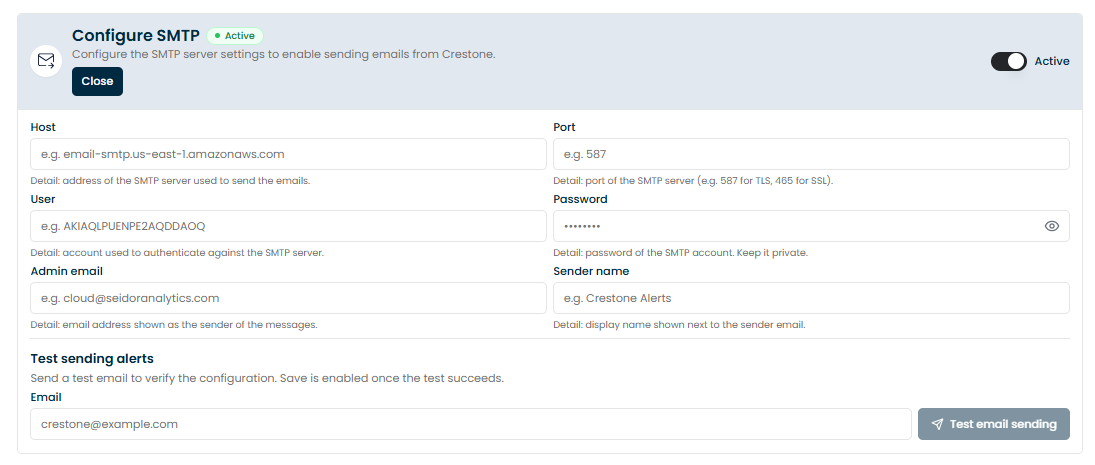Click the Admin email detail text
Screen dimensions: 1095x465
click(x=174, y=325)
